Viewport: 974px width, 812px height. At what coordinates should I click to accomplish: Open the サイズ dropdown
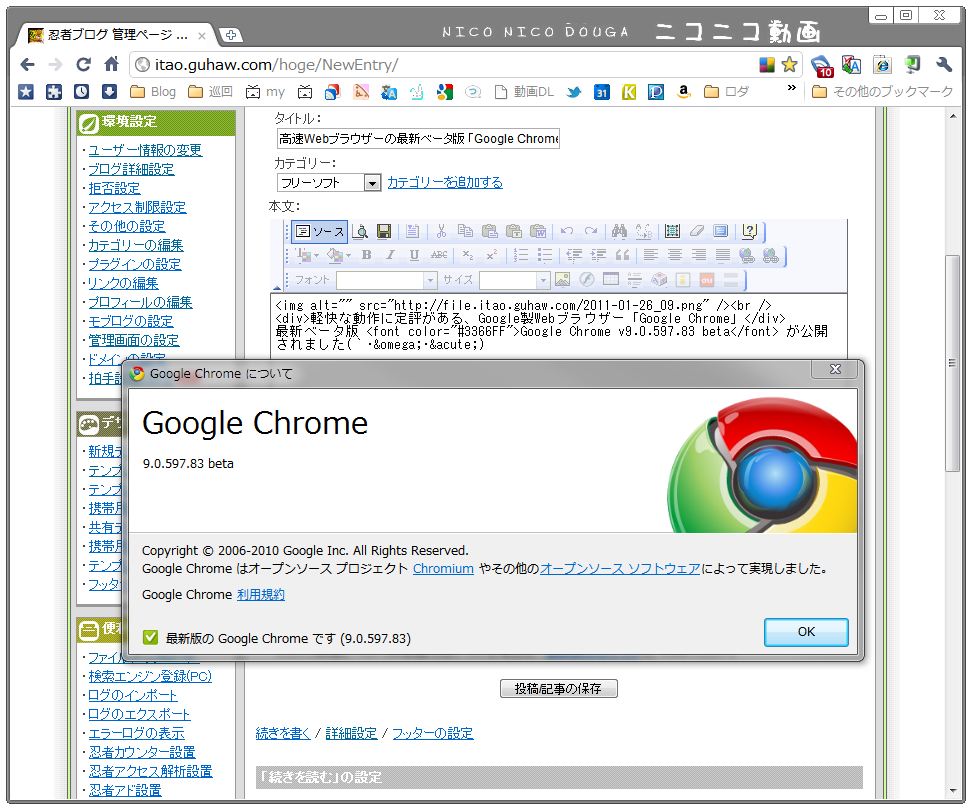515,280
